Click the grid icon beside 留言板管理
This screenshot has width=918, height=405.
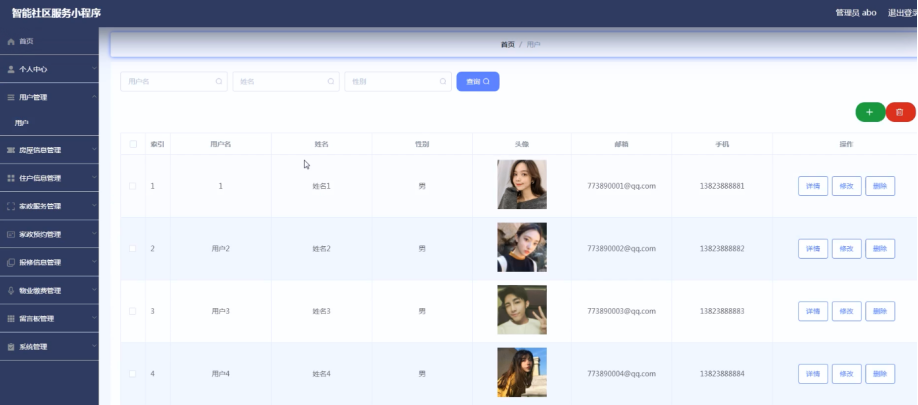[11, 318]
